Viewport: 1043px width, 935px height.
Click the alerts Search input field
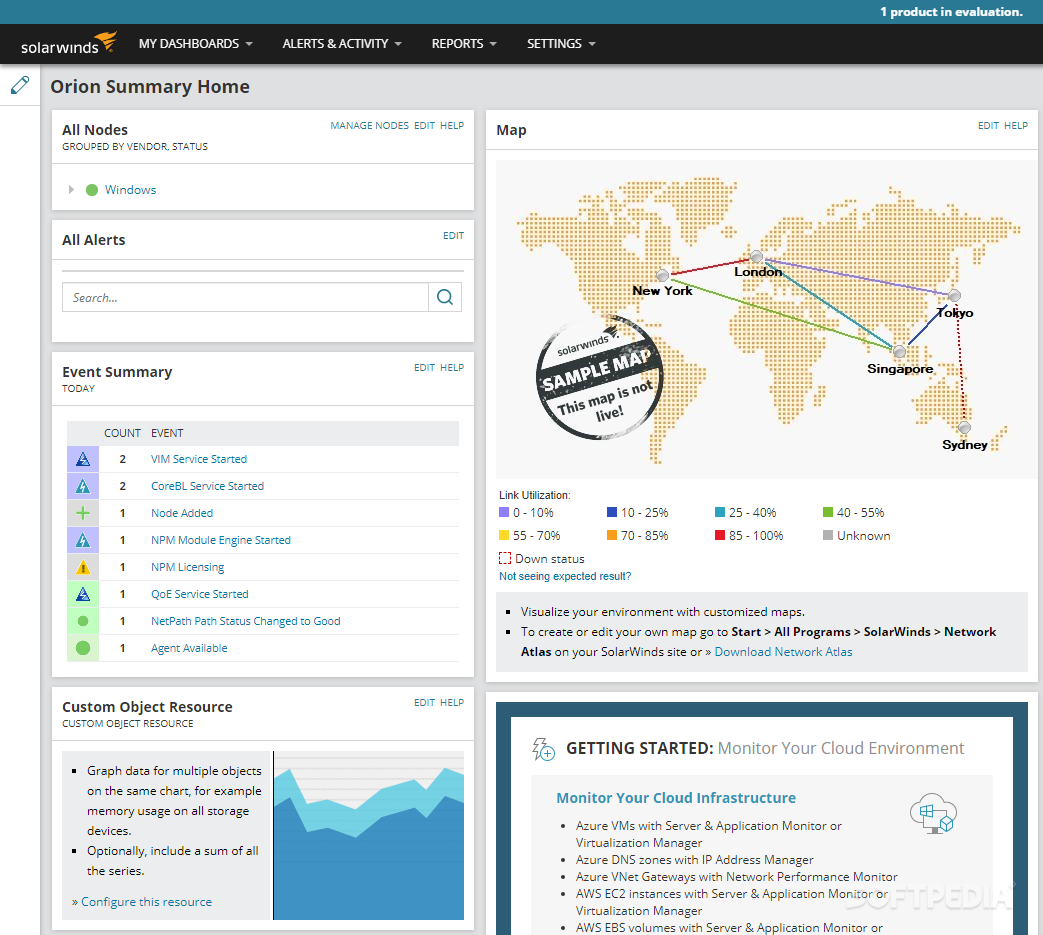[x=245, y=297]
